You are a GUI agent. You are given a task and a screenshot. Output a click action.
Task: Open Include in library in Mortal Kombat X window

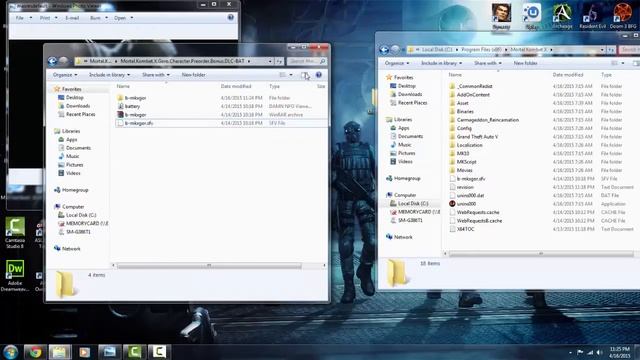click(x=442, y=63)
